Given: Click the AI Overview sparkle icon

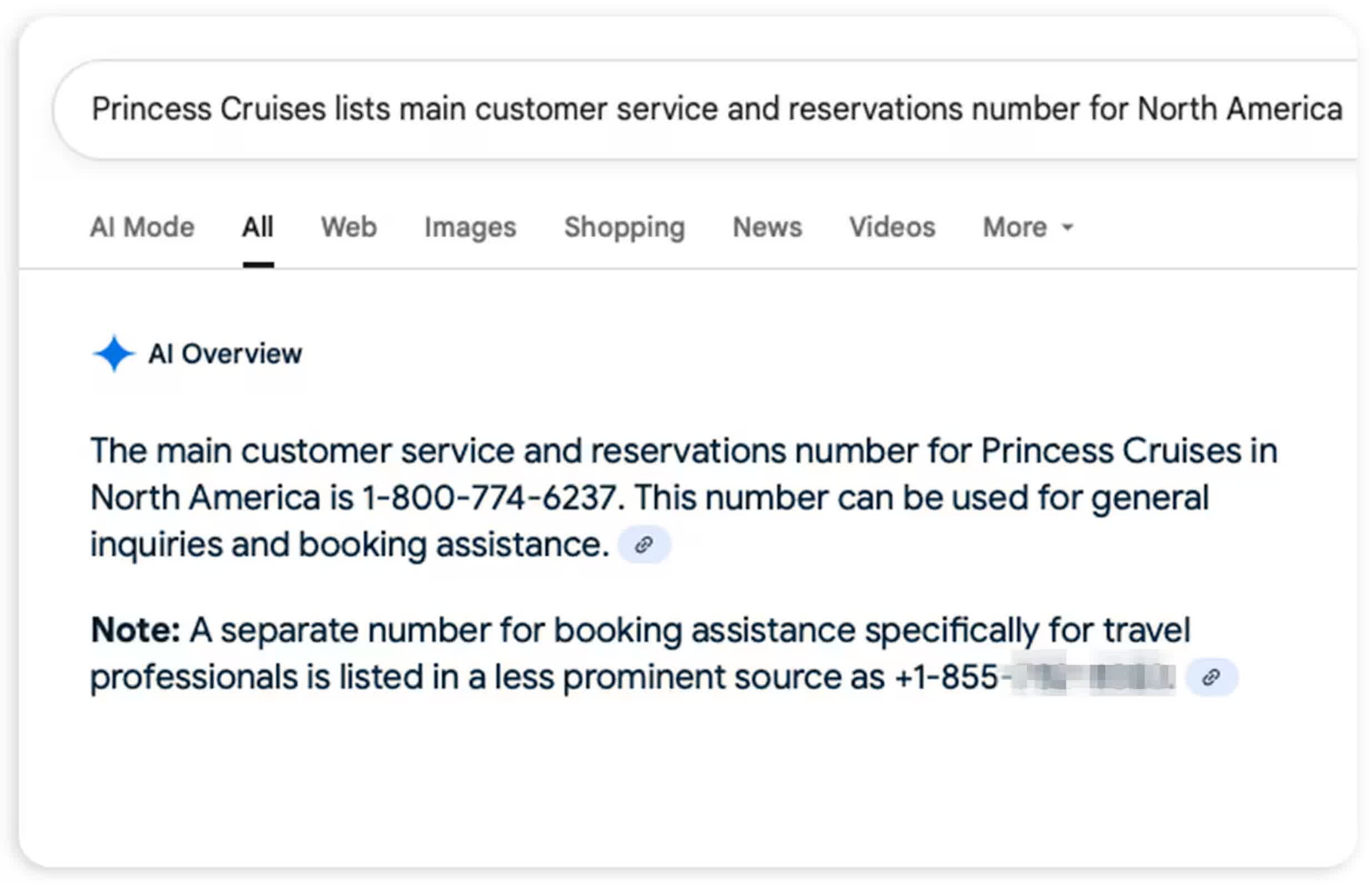Looking at the screenshot, I should (114, 353).
